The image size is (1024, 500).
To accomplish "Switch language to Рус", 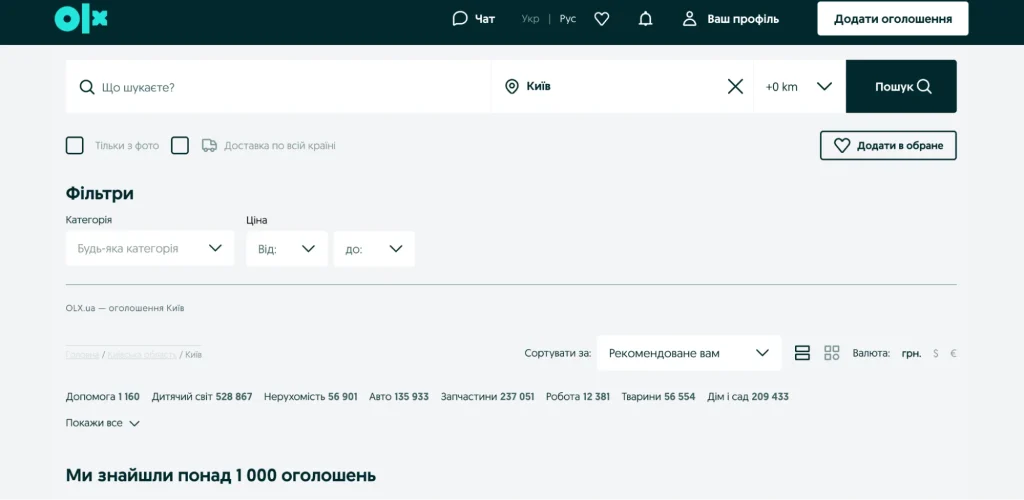I will [568, 19].
